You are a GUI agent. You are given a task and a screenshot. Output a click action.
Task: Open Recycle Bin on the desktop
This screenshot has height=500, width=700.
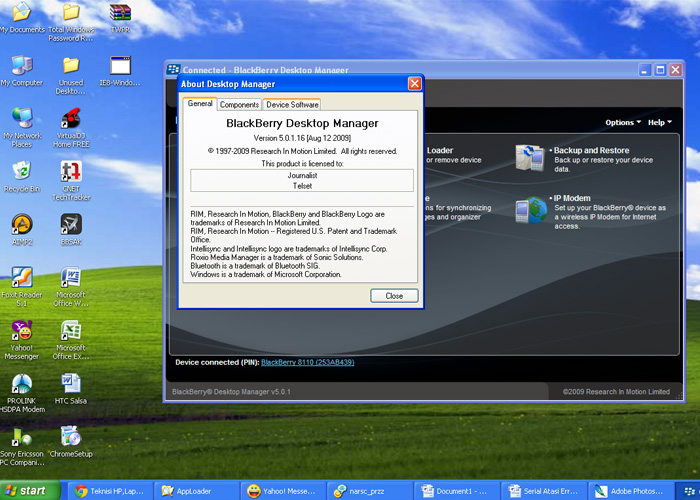[21, 169]
